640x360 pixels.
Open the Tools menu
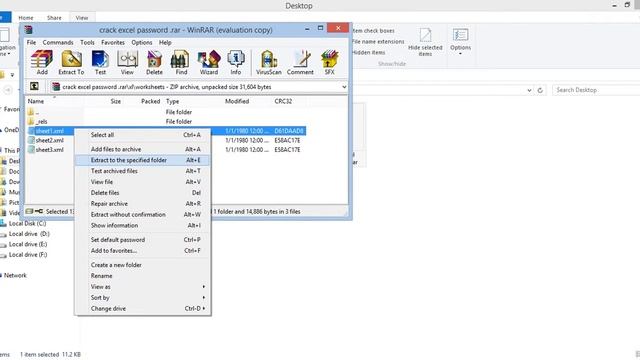[87, 42]
